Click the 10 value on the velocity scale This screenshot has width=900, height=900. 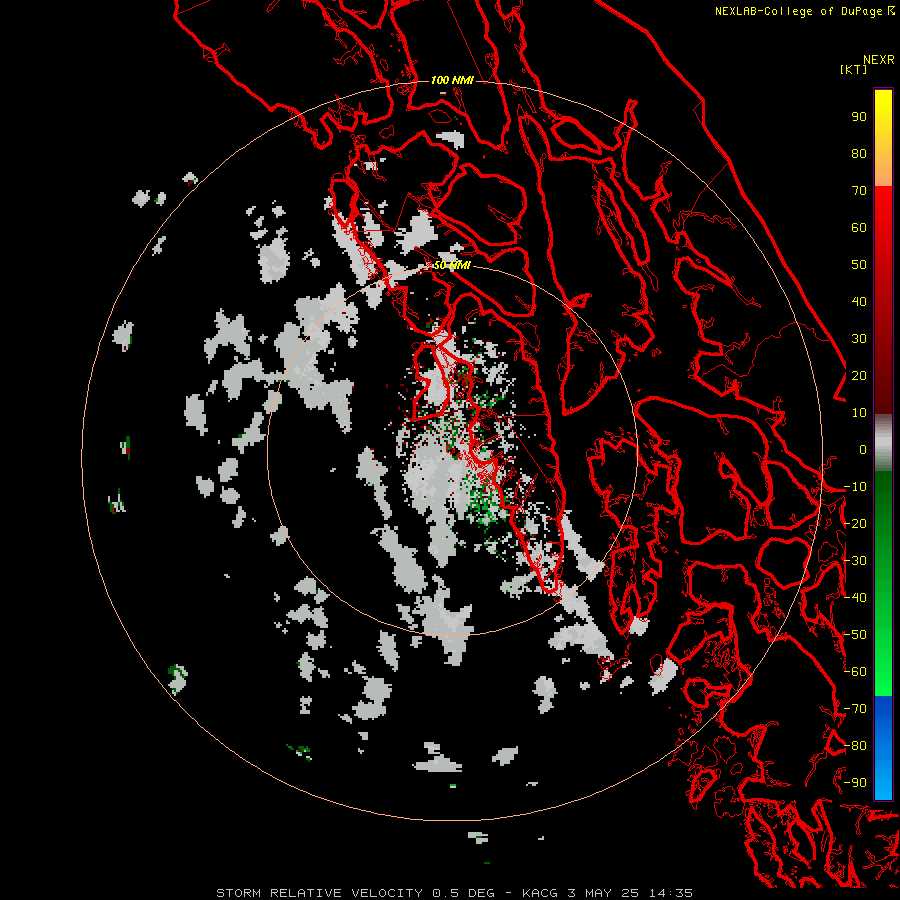pos(859,413)
